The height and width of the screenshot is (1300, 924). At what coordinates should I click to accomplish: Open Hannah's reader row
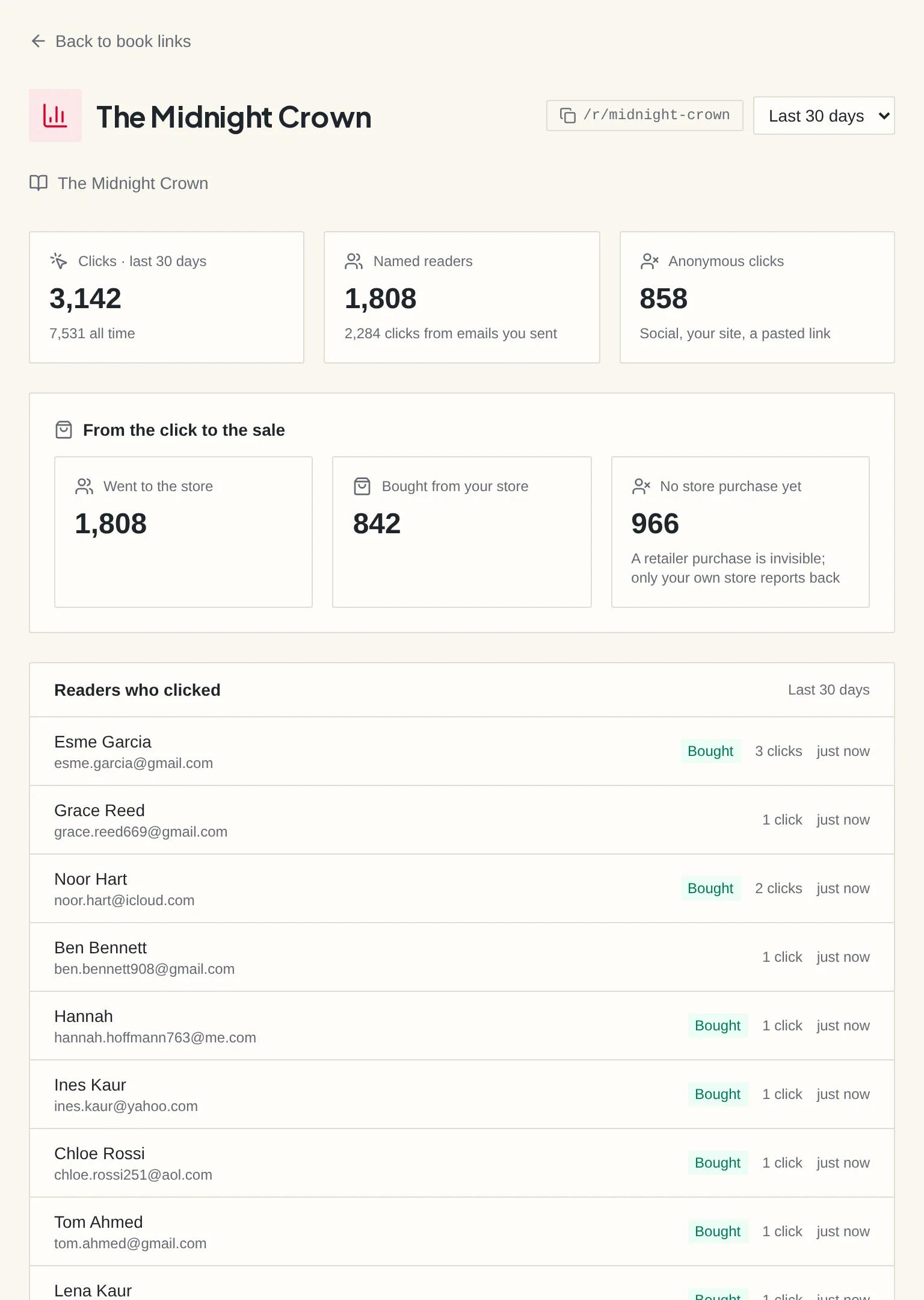coord(462,1026)
